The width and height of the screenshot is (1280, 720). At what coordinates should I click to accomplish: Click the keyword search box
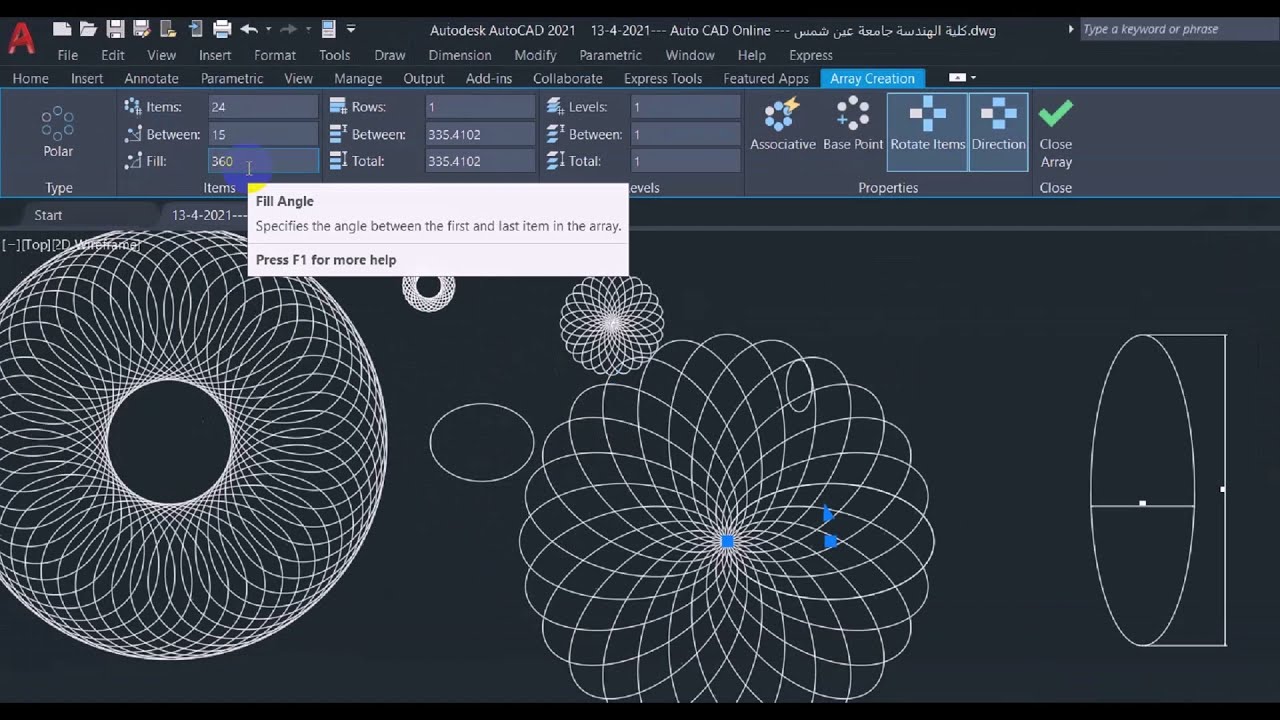(x=1178, y=30)
